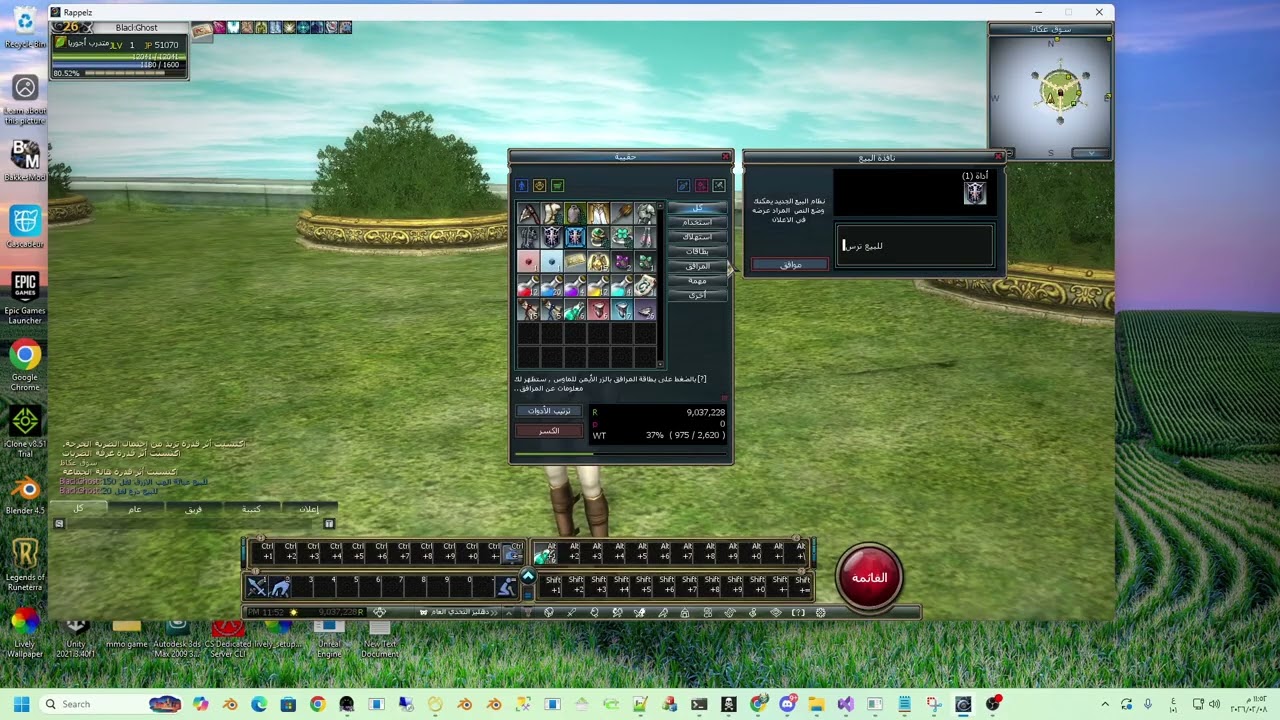Select the purple potion stacked at 4

tap(574, 287)
